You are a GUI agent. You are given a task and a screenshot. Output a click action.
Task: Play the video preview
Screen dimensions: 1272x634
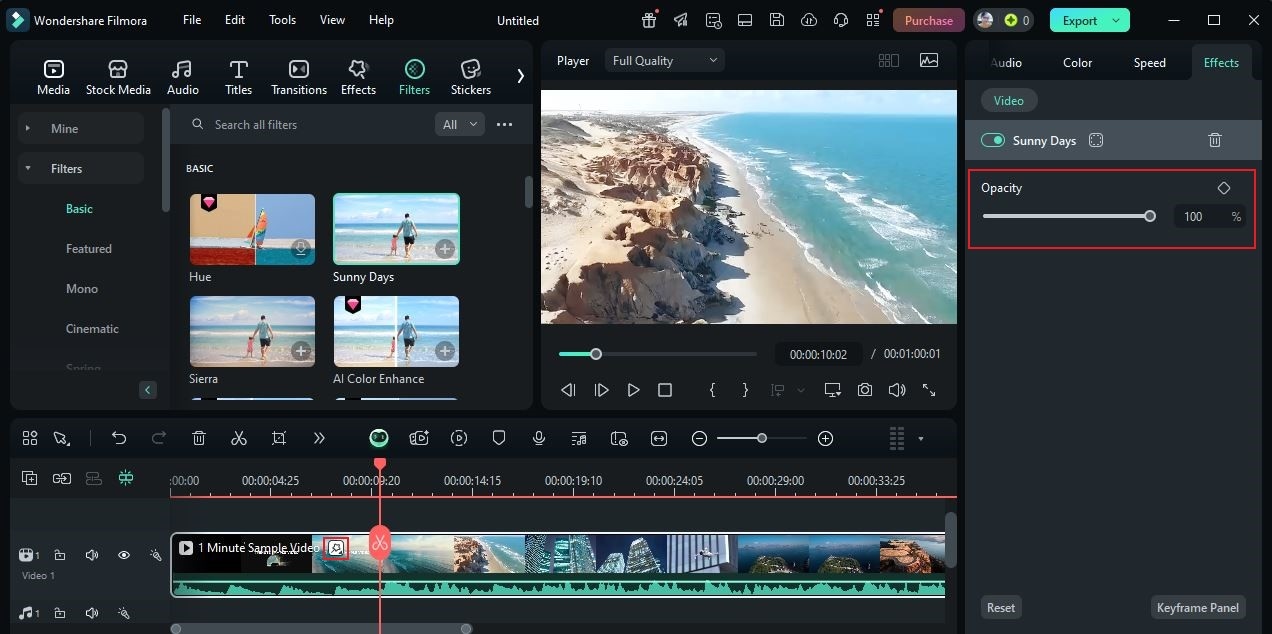pyautogui.click(x=633, y=390)
